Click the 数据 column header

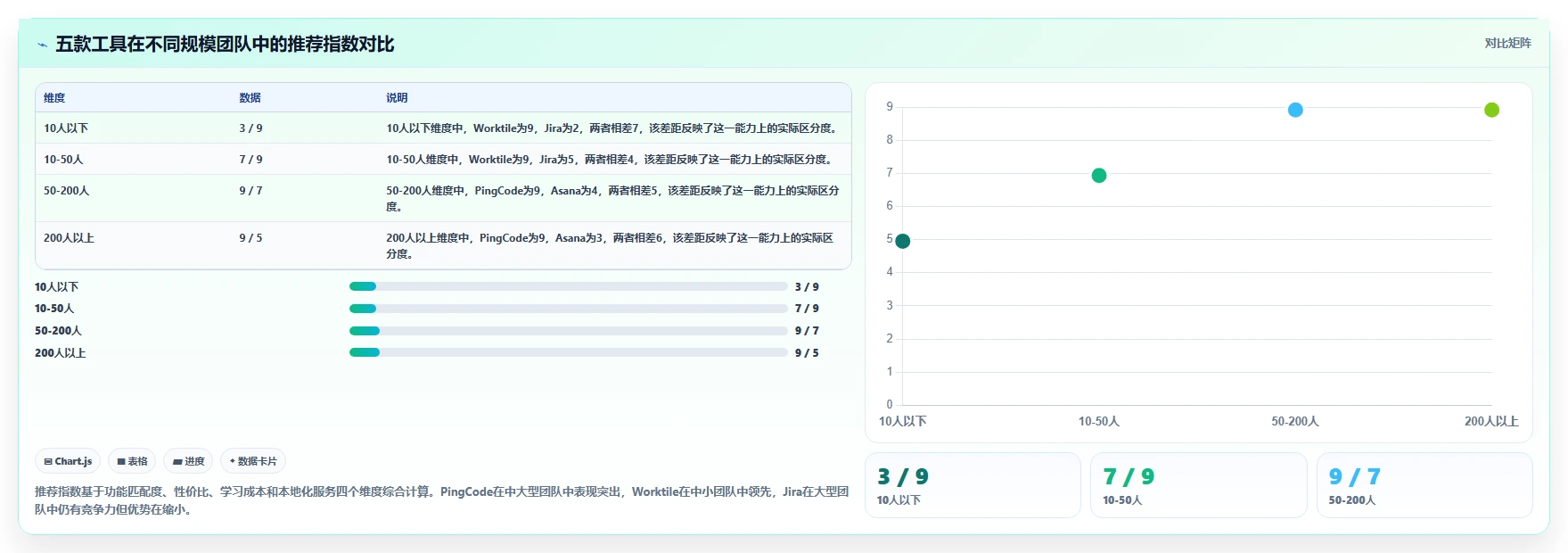pyautogui.click(x=250, y=98)
